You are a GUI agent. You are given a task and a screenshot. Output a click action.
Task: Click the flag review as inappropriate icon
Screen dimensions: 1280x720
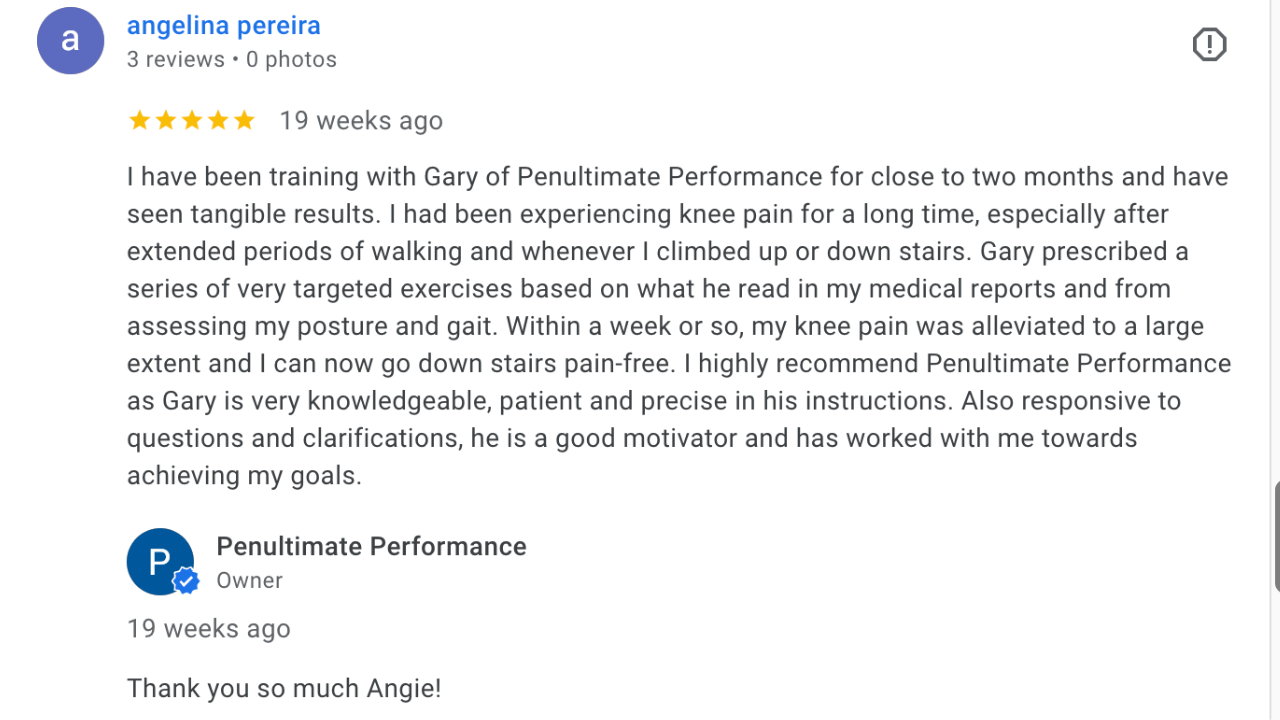1209,44
